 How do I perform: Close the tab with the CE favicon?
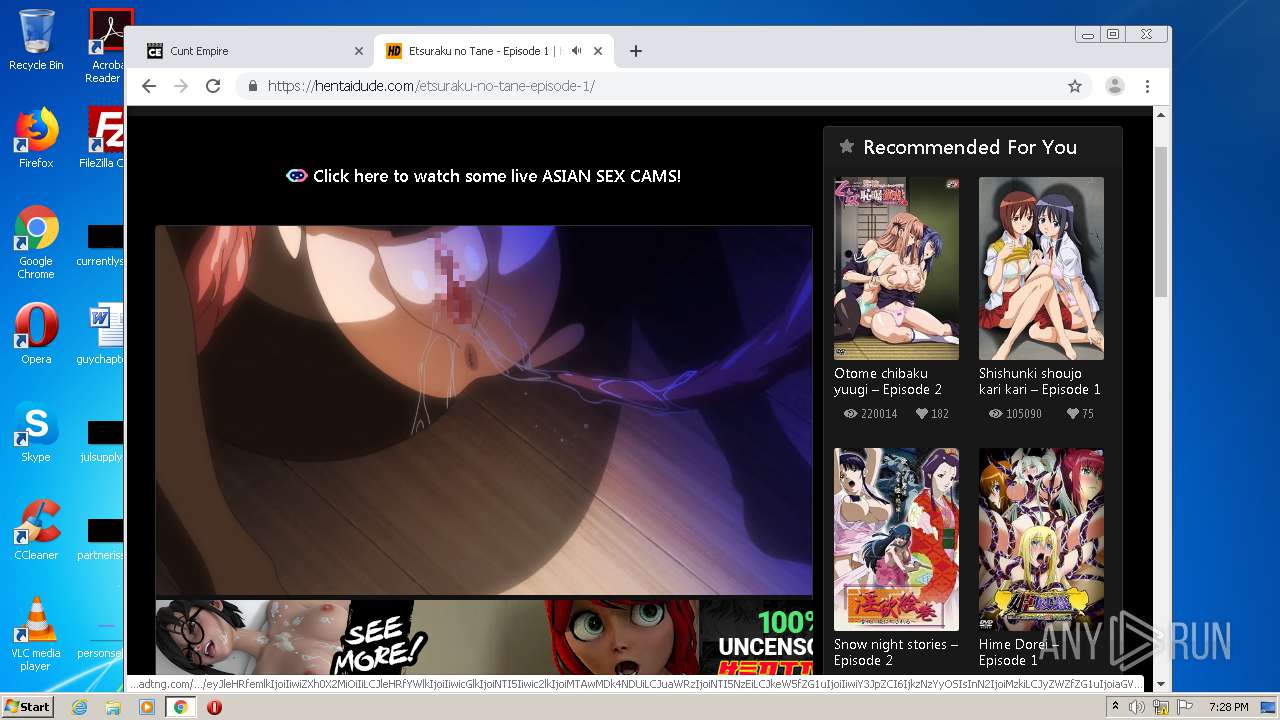(359, 51)
